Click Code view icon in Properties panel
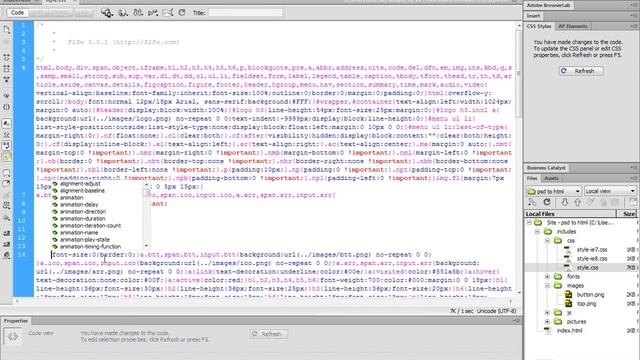The image size is (640, 360). pos(13,336)
